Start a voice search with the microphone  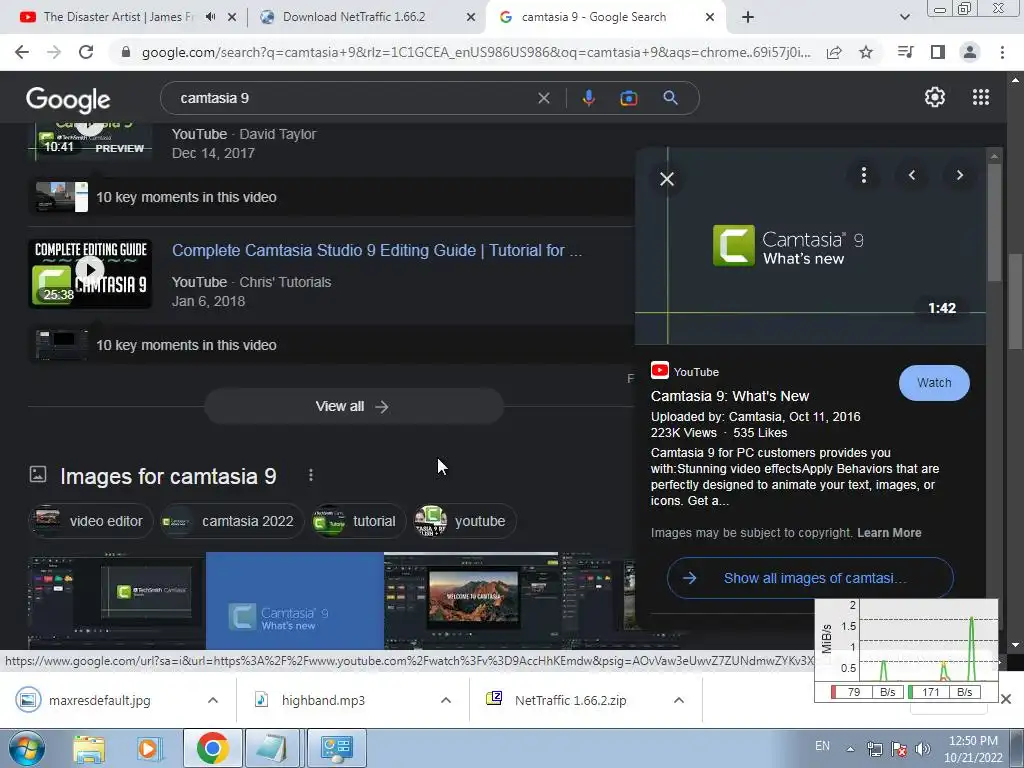coord(588,98)
